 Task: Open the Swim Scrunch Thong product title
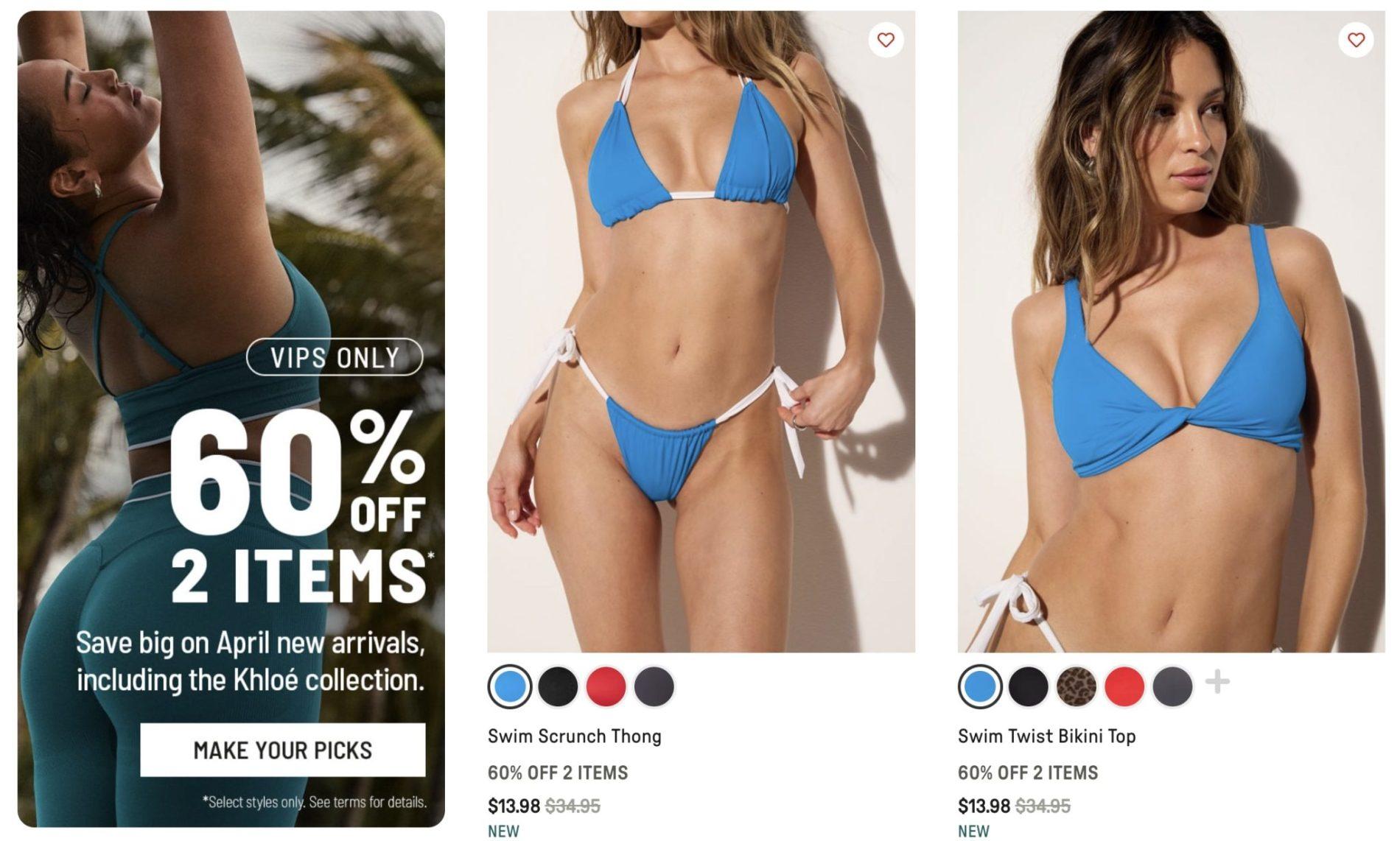point(575,736)
